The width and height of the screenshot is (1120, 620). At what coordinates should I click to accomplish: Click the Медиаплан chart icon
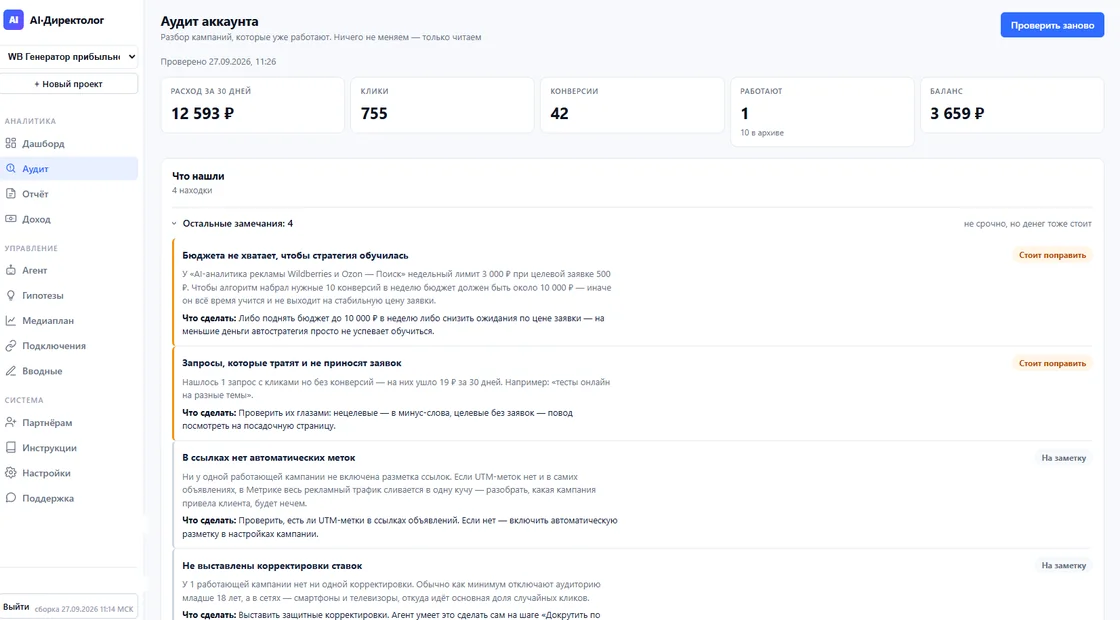(x=11, y=321)
